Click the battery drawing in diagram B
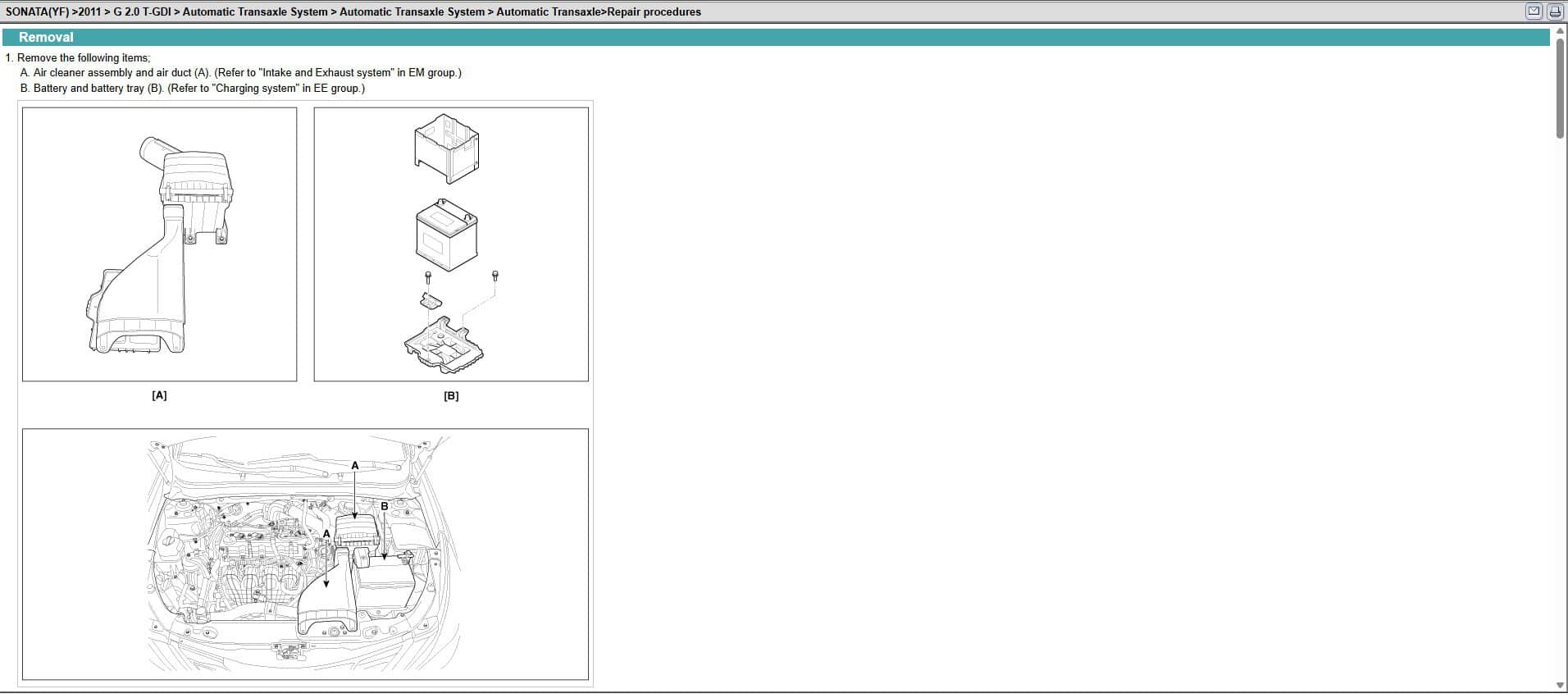This screenshot has width=1568, height=698. pyautogui.click(x=446, y=235)
